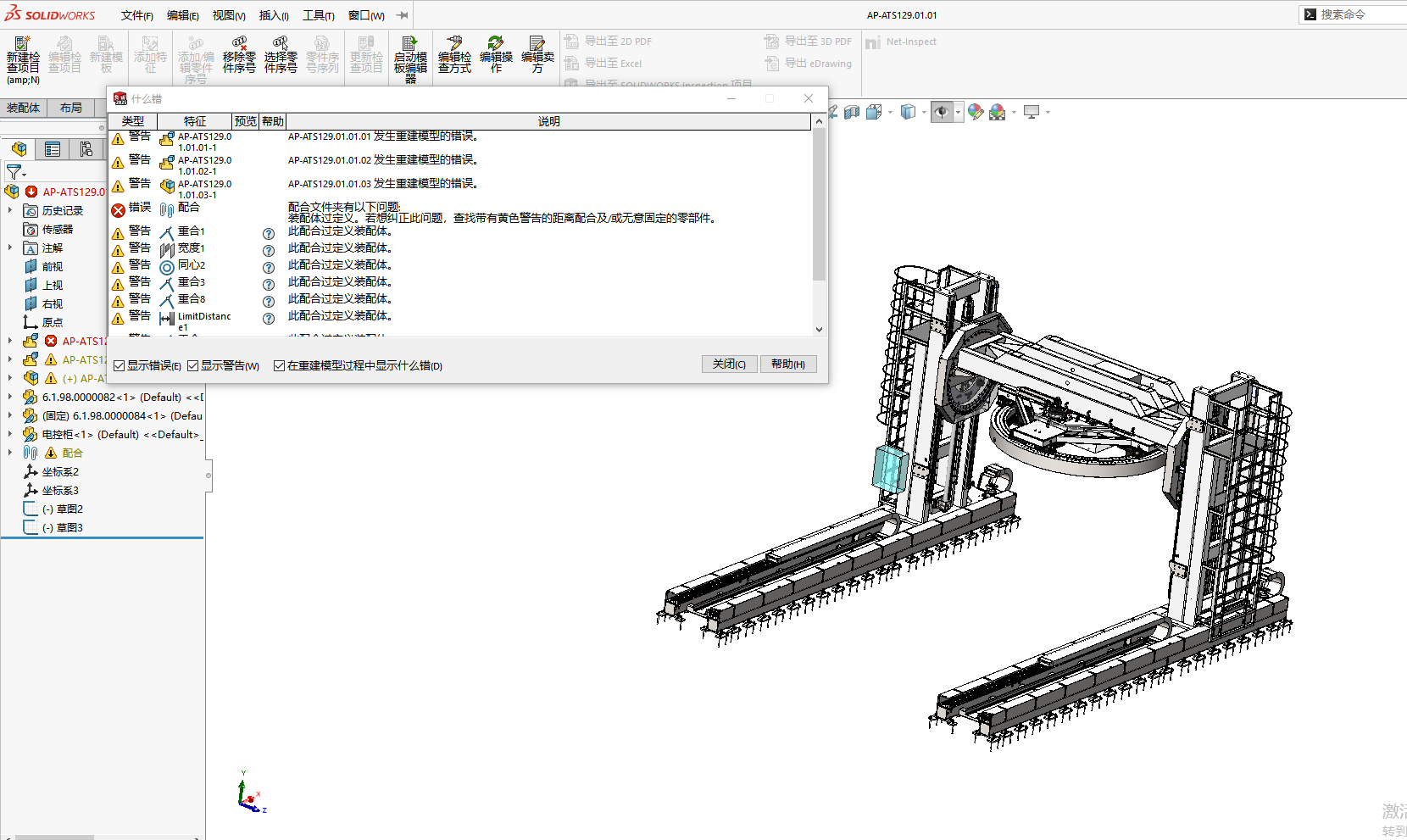The height and width of the screenshot is (840, 1407).
Task: Select the (-) 草图3 tree item
Action: coord(53,527)
